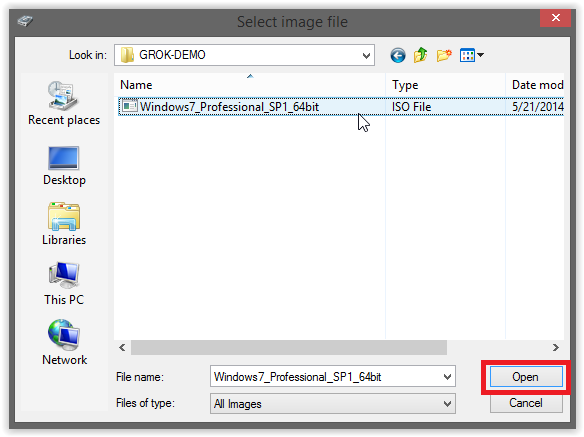Select the 5/21/2014 date cell
Image resolution: width=584 pixels, height=437 pixels.
point(537,107)
